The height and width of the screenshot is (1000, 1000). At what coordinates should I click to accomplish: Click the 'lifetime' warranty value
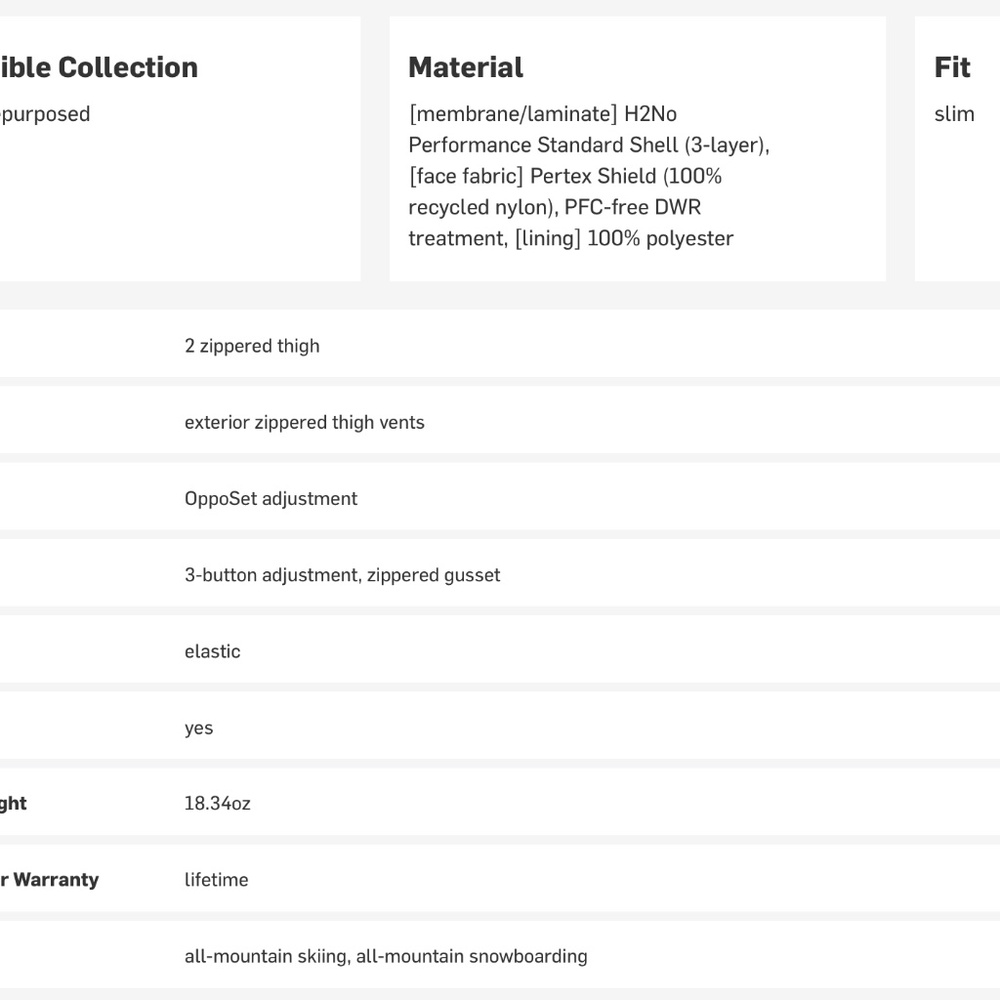pos(216,880)
